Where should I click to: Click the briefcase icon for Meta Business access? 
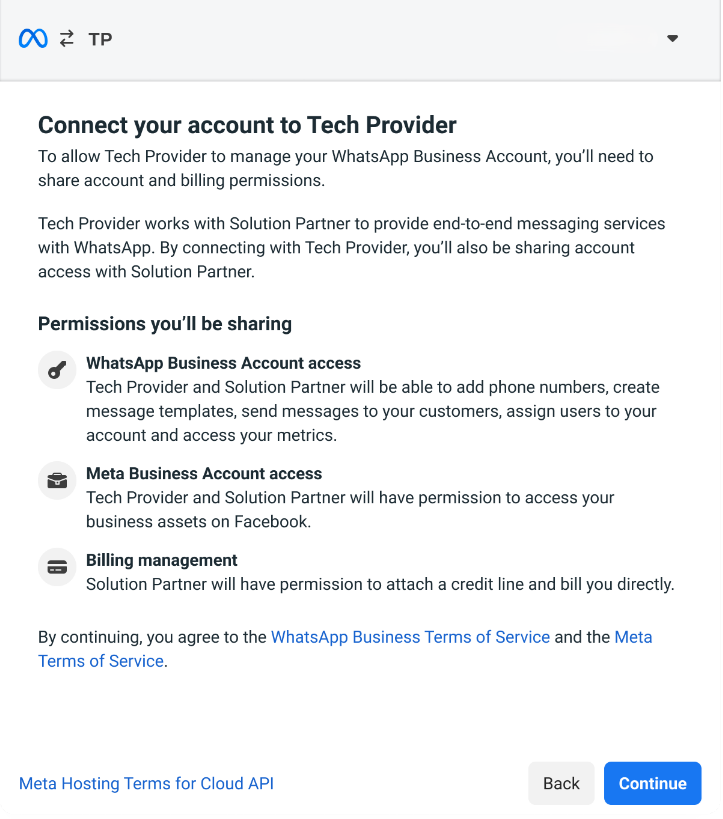(x=57, y=480)
